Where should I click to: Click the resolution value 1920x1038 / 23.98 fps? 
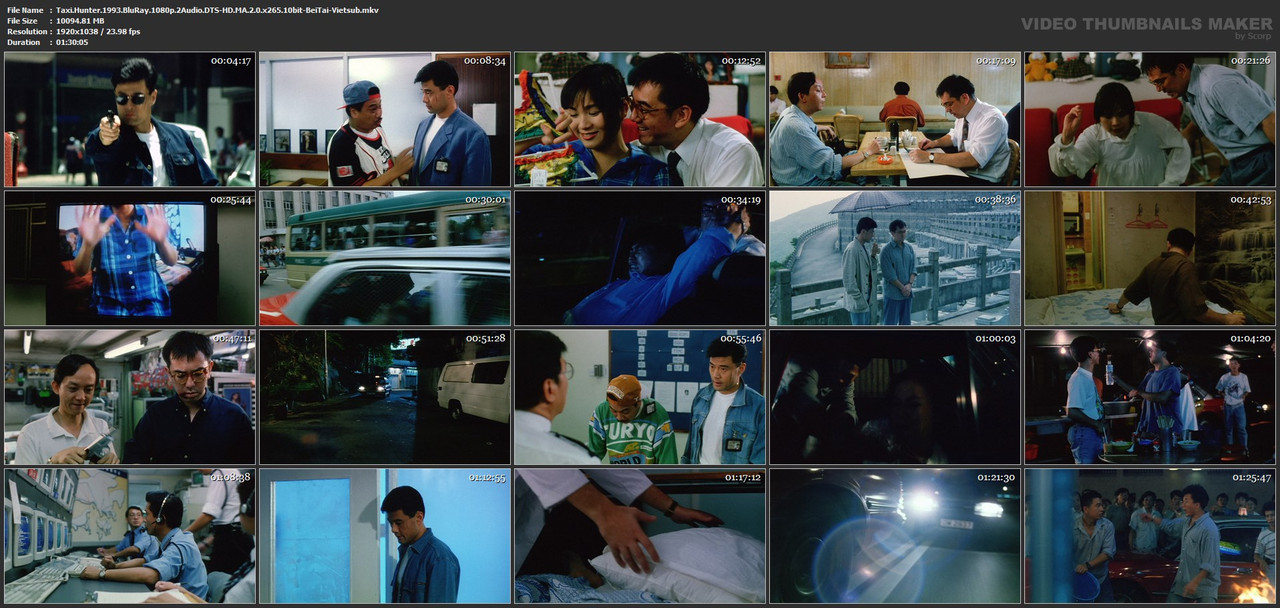pyautogui.click(x=98, y=32)
